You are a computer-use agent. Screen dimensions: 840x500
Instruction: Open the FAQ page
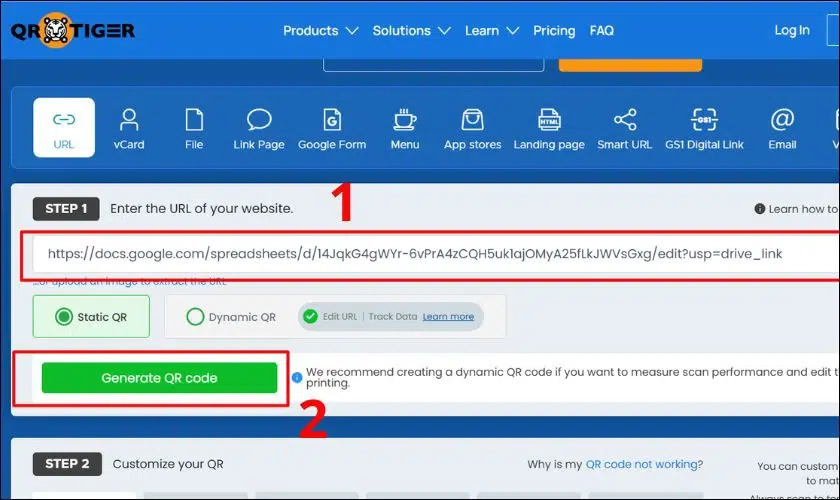click(x=602, y=31)
